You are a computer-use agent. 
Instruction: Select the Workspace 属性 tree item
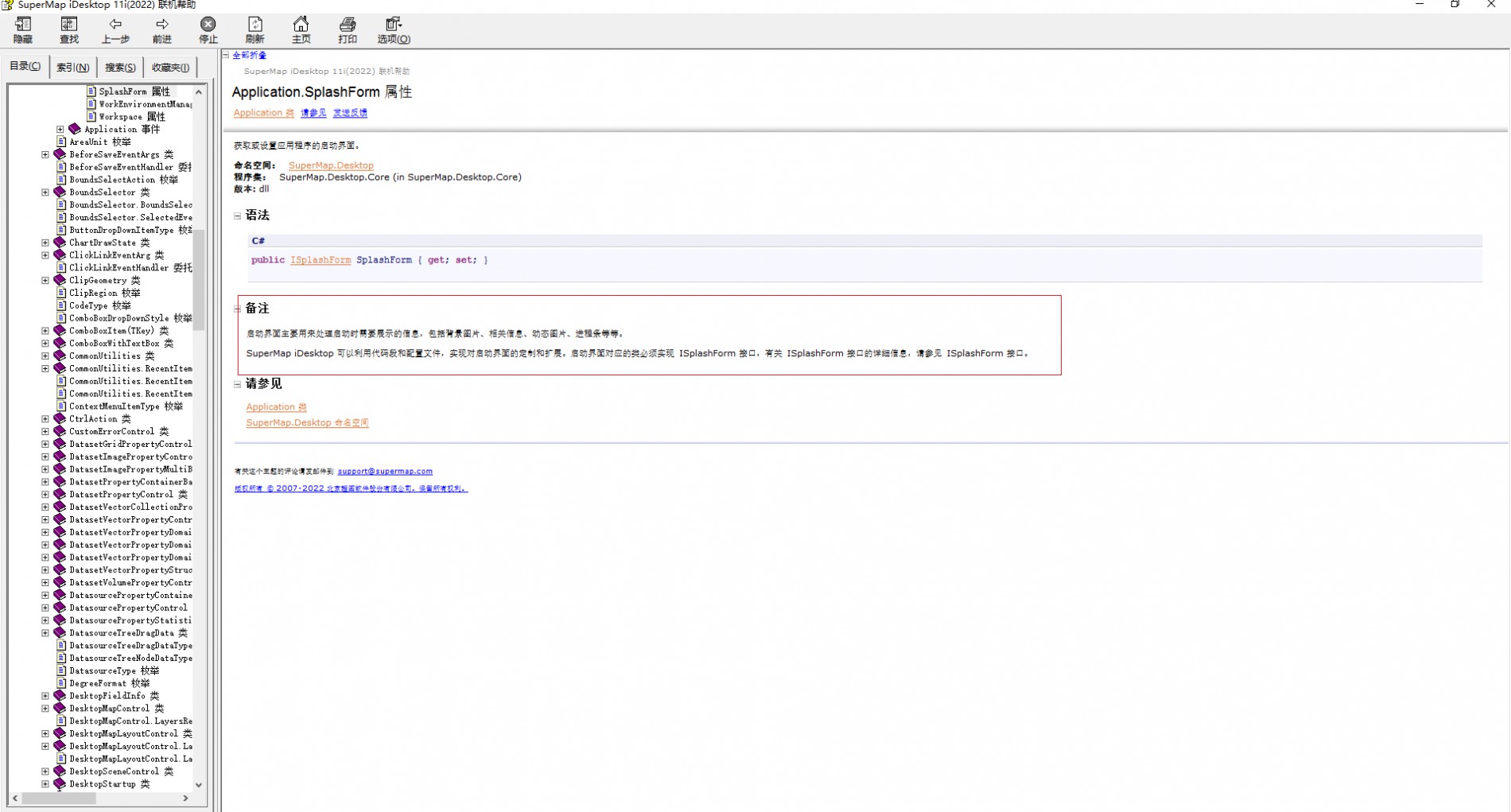pos(131,116)
